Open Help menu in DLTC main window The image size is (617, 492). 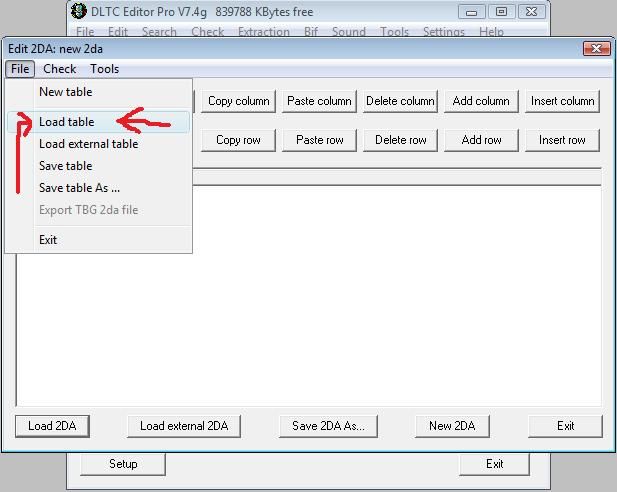pyautogui.click(x=491, y=31)
